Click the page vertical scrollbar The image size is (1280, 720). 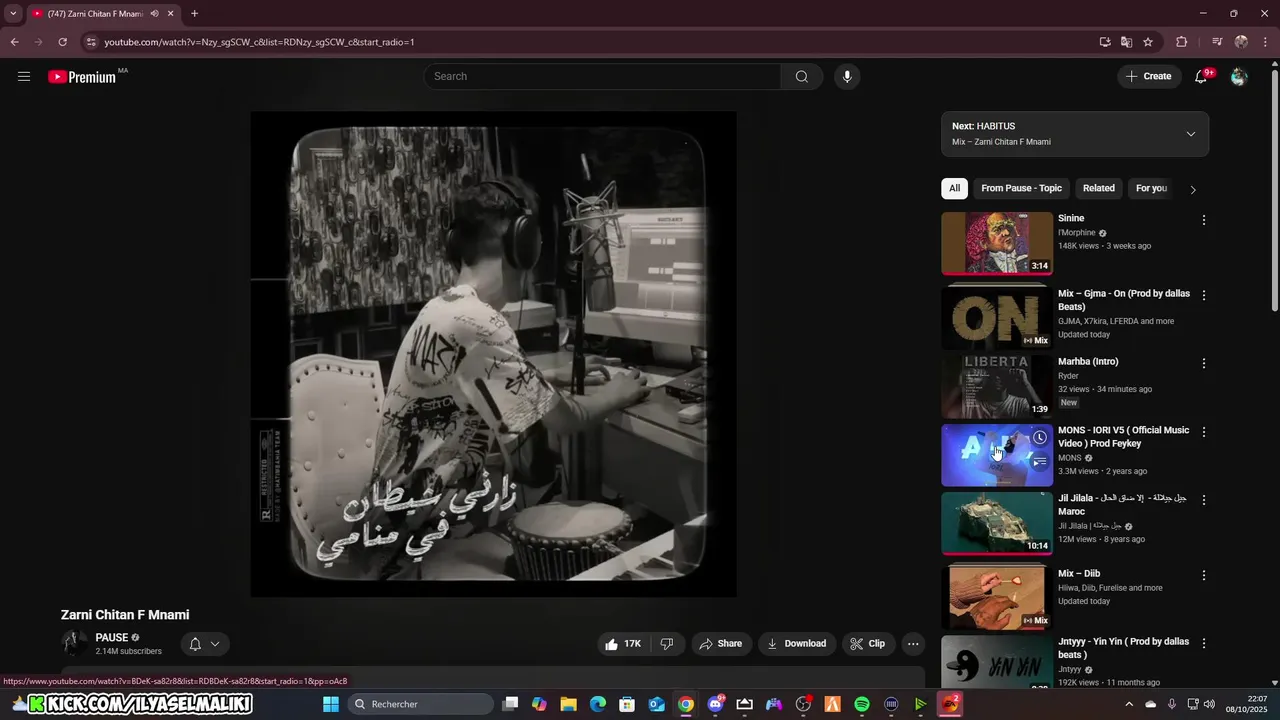click(1274, 190)
